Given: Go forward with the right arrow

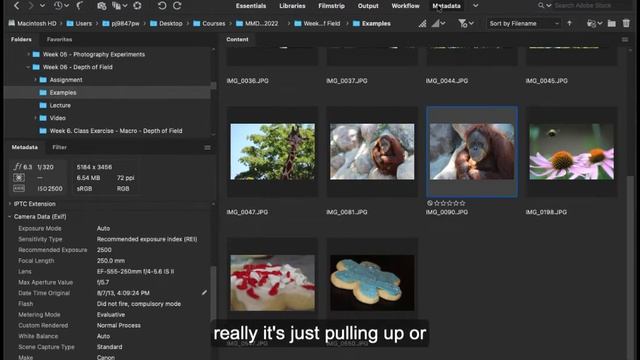Looking at the screenshot, I should 31,6.
